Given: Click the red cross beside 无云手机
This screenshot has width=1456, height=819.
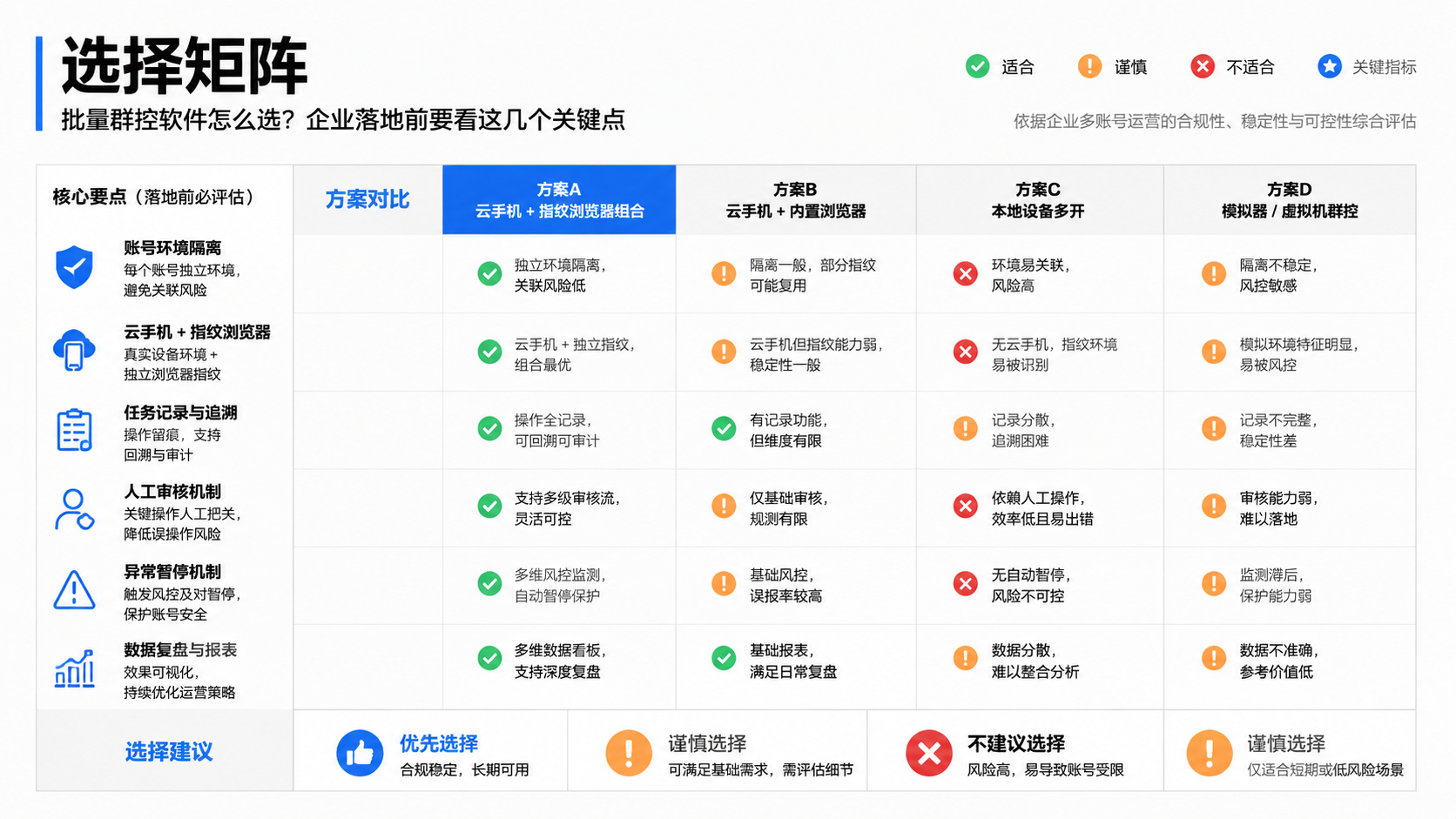Looking at the screenshot, I should (965, 352).
